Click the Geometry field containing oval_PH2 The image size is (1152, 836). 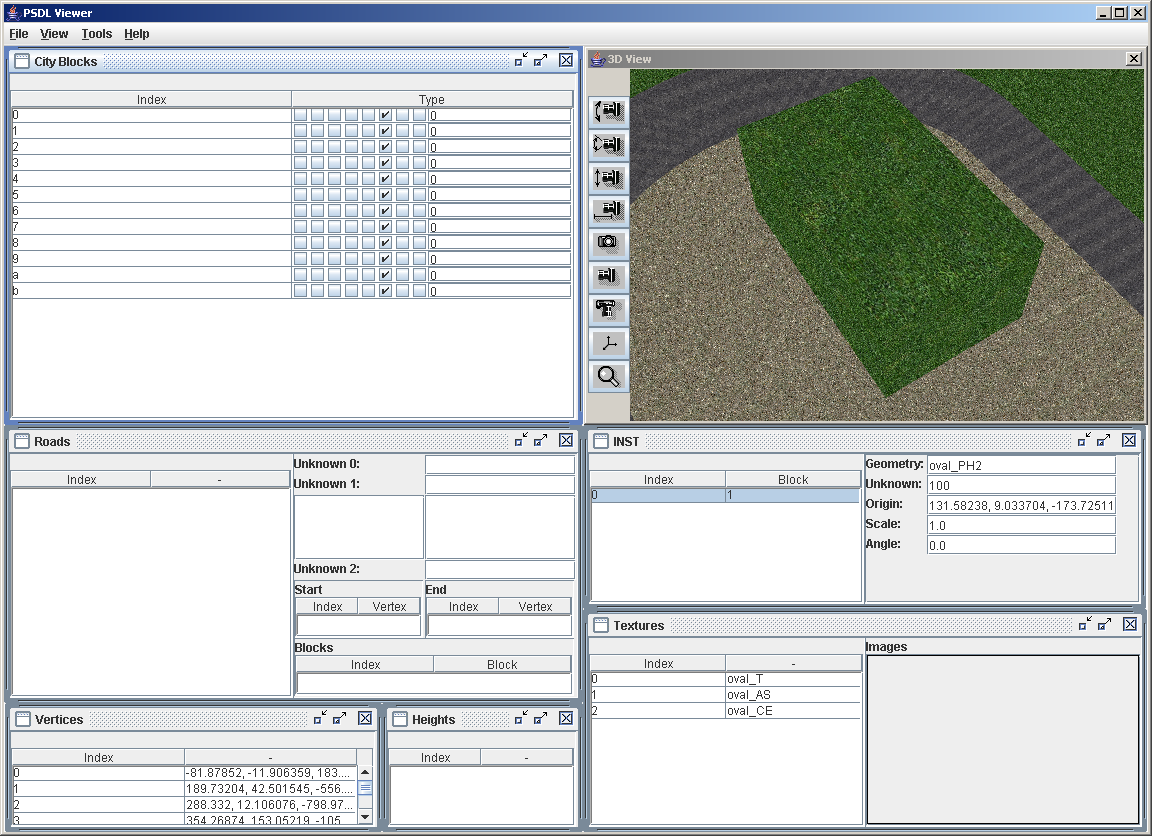coord(1020,465)
